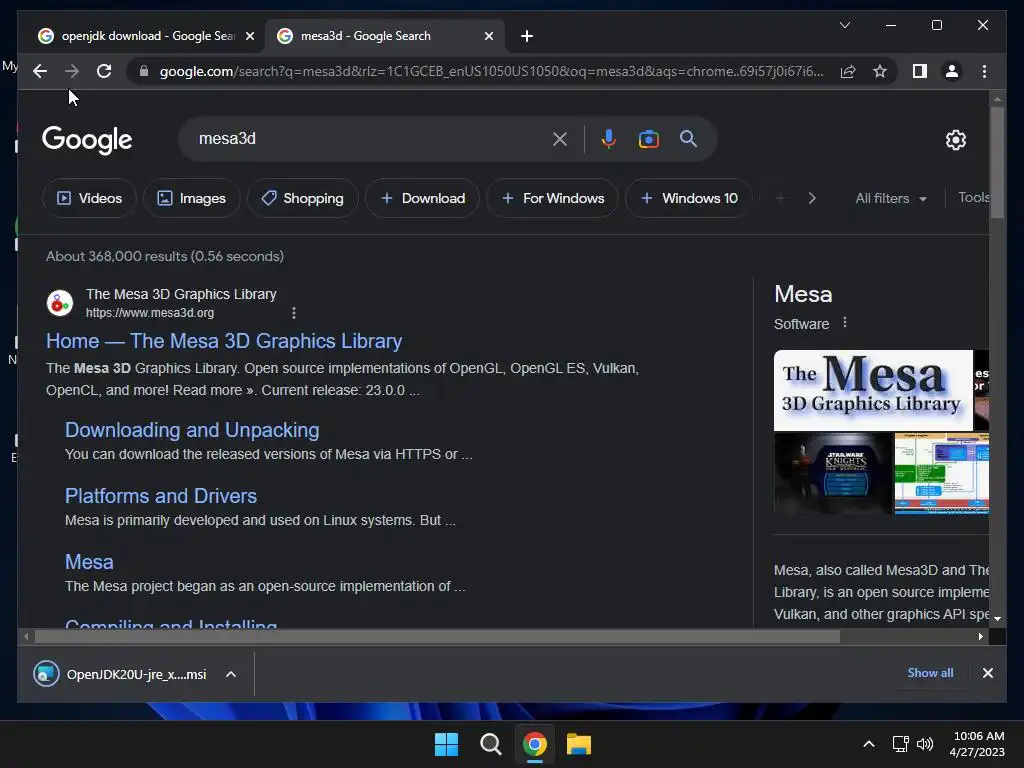Open Google quick settings gear
This screenshot has width=1024, height=768.
tap(955, 140)
